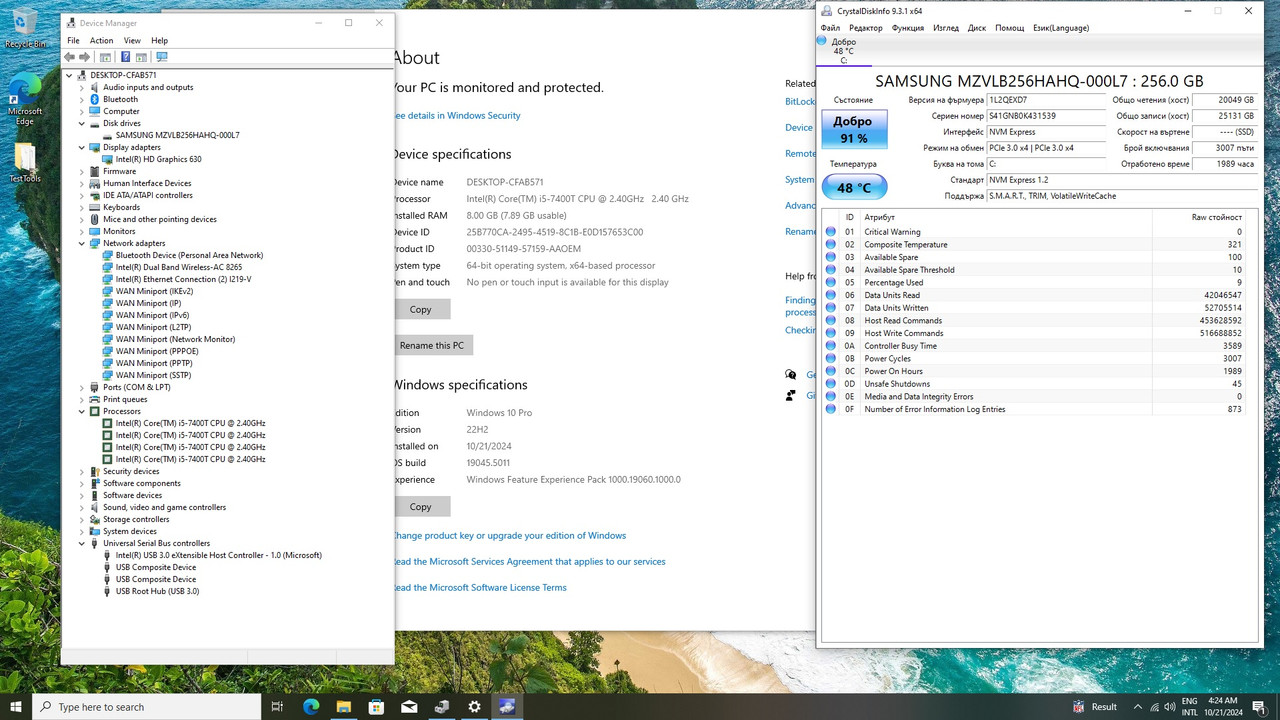Open Microsoft Edge desktop shortcut
Image resolution: width=1280 pixels, height=720 pixels.
coord(25,100)
